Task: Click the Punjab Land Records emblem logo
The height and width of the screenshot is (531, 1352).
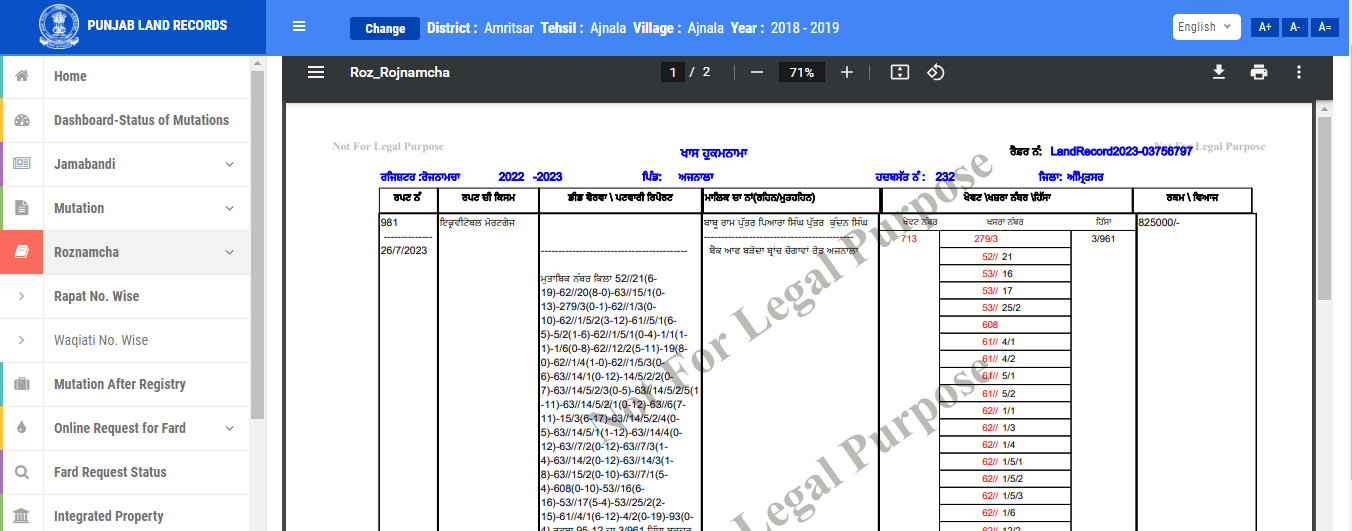Action: 58,27
